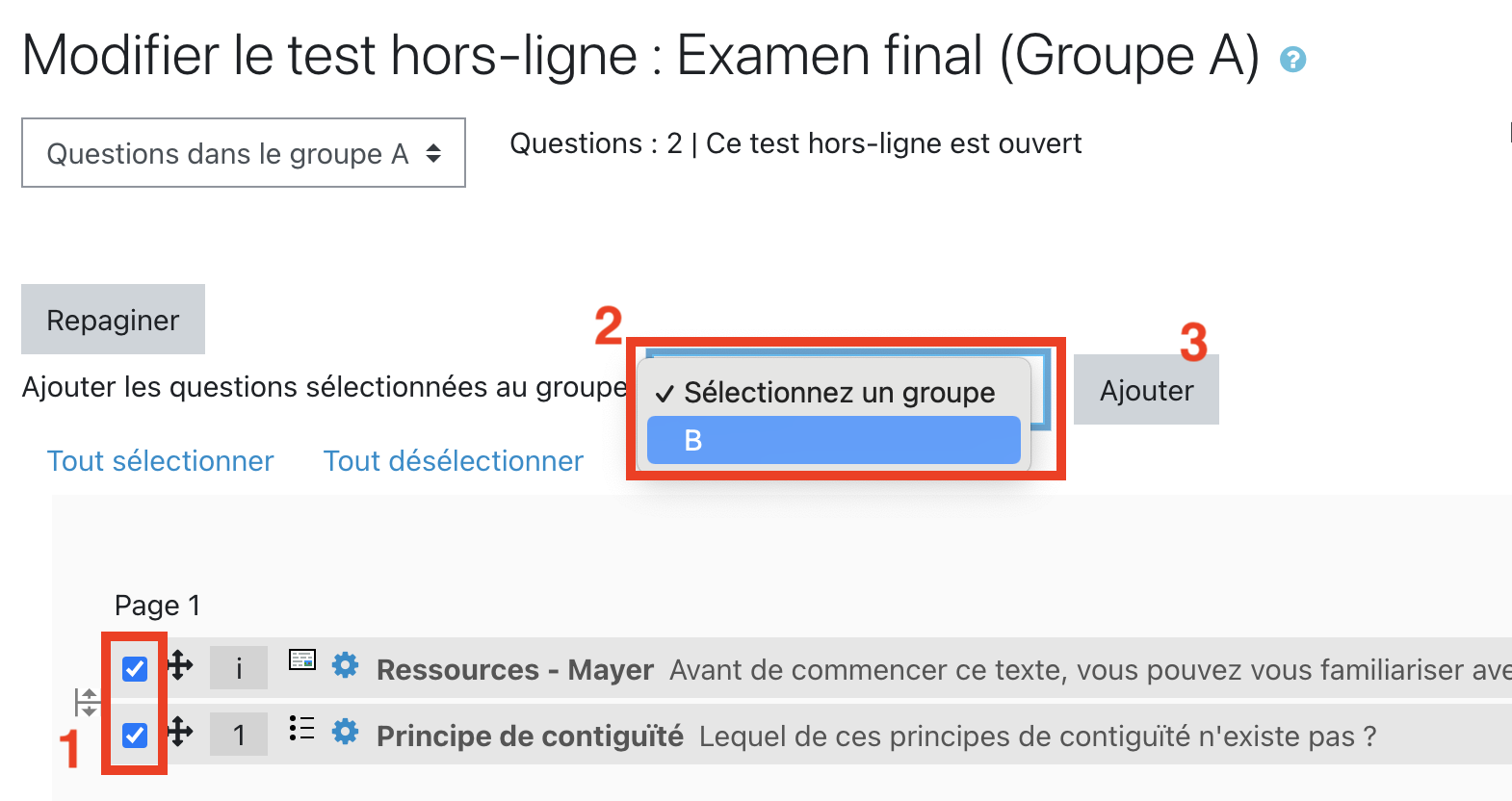Click the number 1 box of Principe de contiguïté
This screenshot has width=1512, height=801.
tap(239, 736)
